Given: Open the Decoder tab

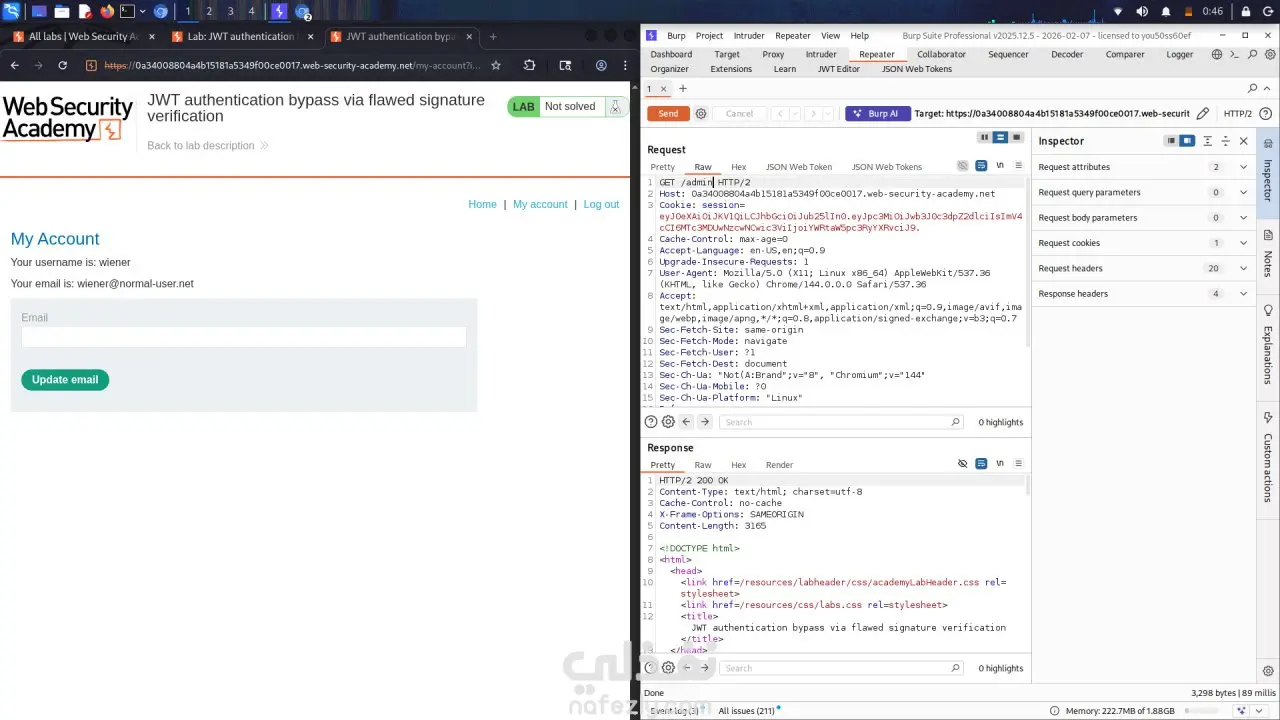Looking at the screenshot, I should (x=1067, y=54).
